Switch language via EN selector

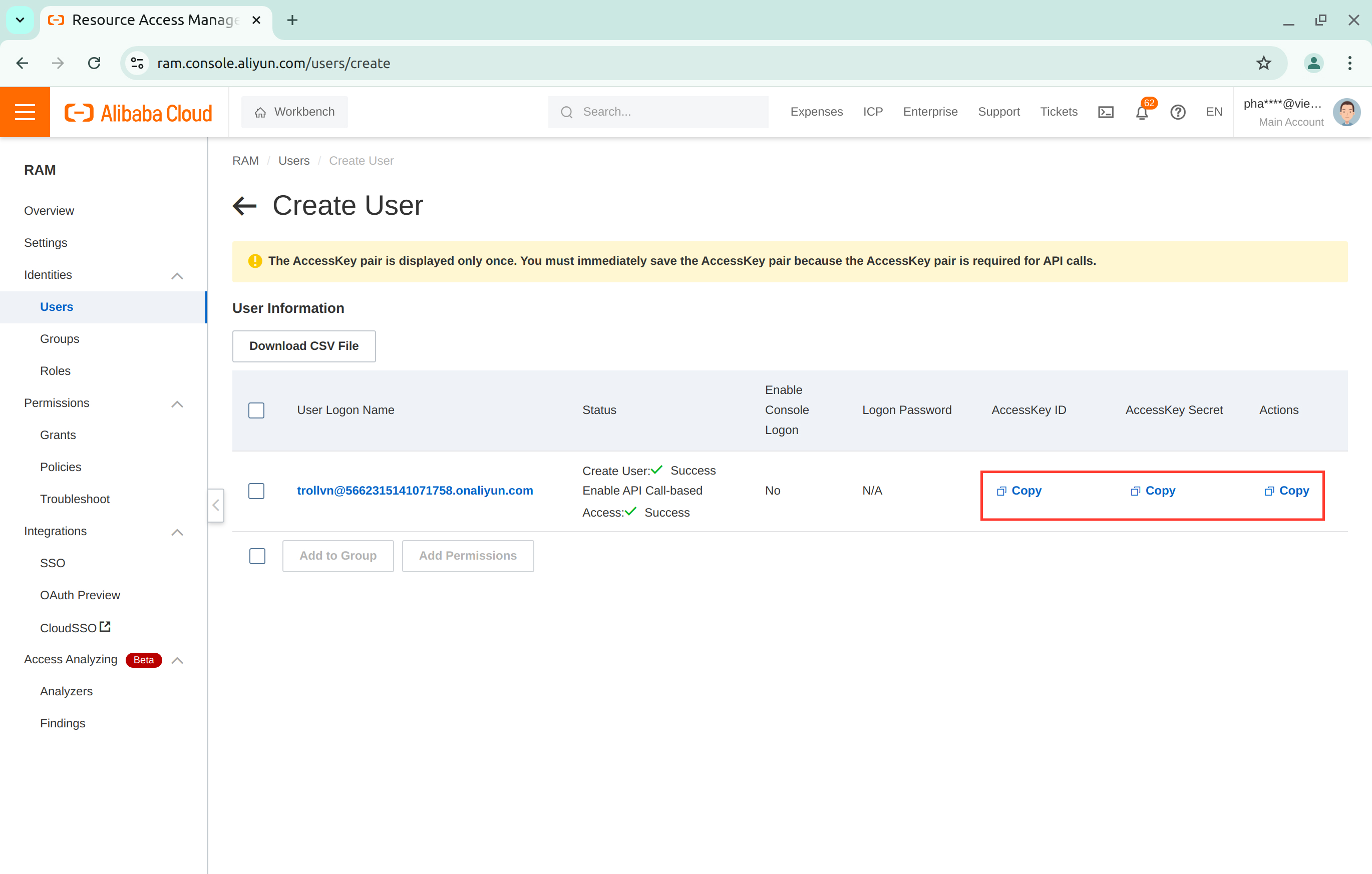coord(1214,112)
